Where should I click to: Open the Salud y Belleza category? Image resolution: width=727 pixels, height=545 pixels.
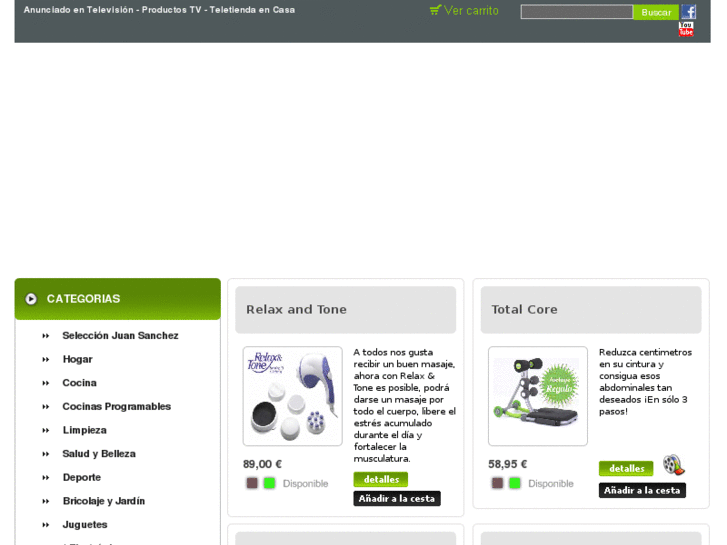click(99, 454)
